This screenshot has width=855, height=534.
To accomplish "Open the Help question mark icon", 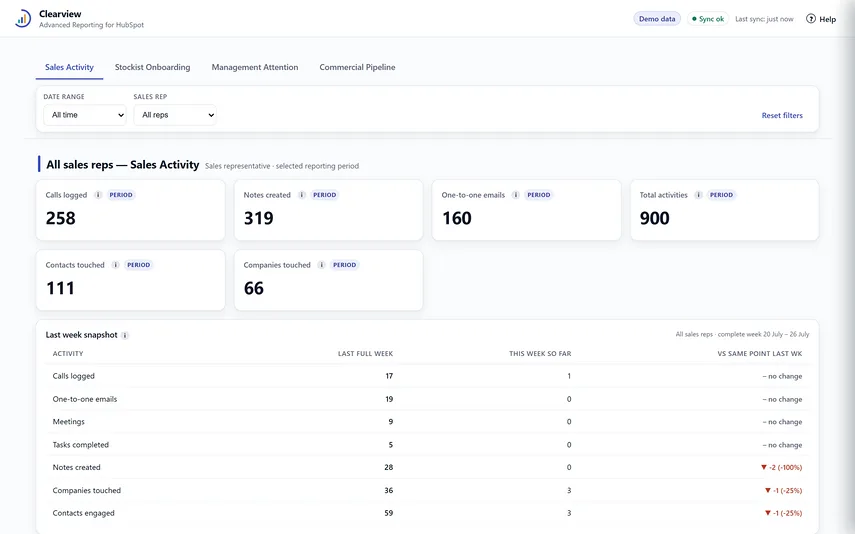I will pos(811,19).
